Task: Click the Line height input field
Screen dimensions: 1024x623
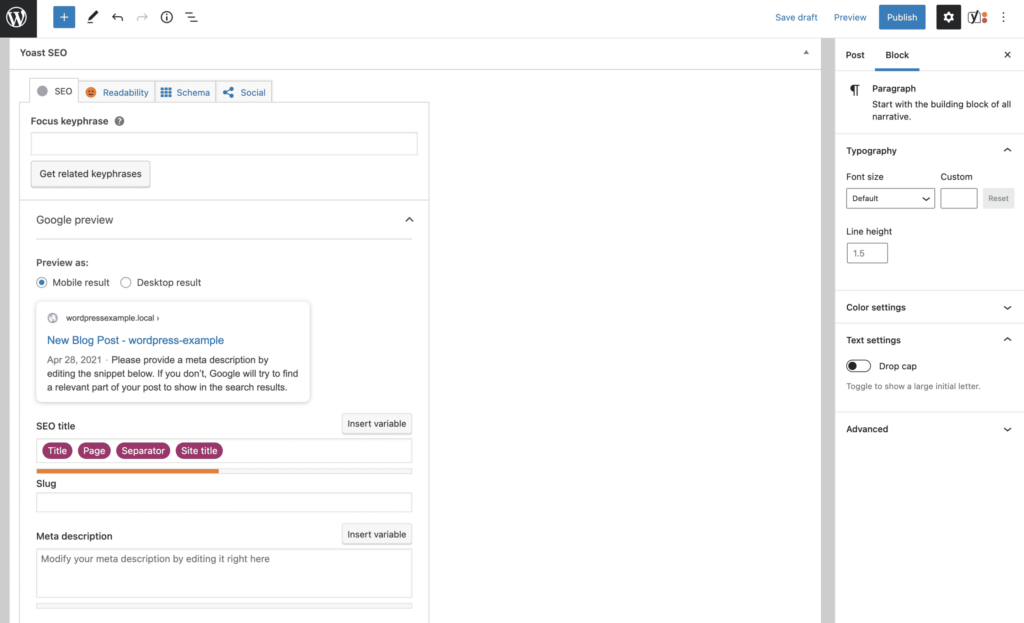Action: 867,253
